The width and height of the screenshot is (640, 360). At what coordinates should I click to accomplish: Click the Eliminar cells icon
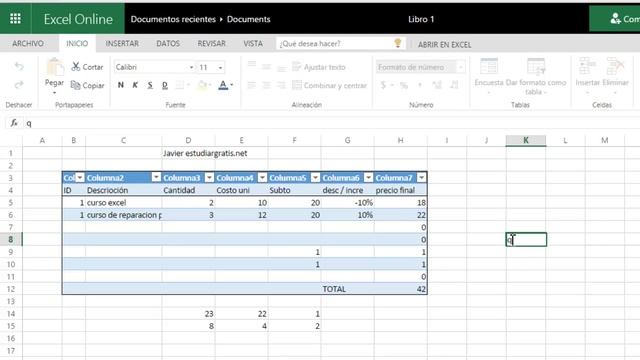[616, 66]
